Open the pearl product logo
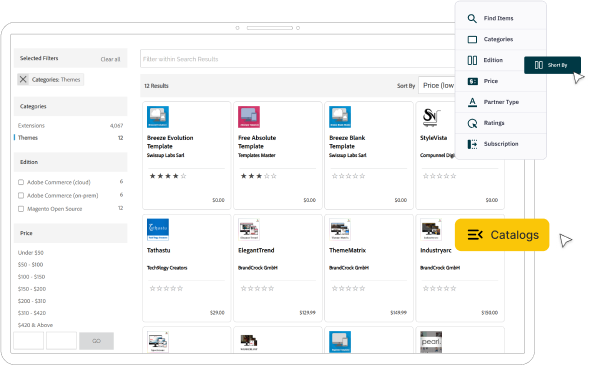600x386 pixels. 431,342
